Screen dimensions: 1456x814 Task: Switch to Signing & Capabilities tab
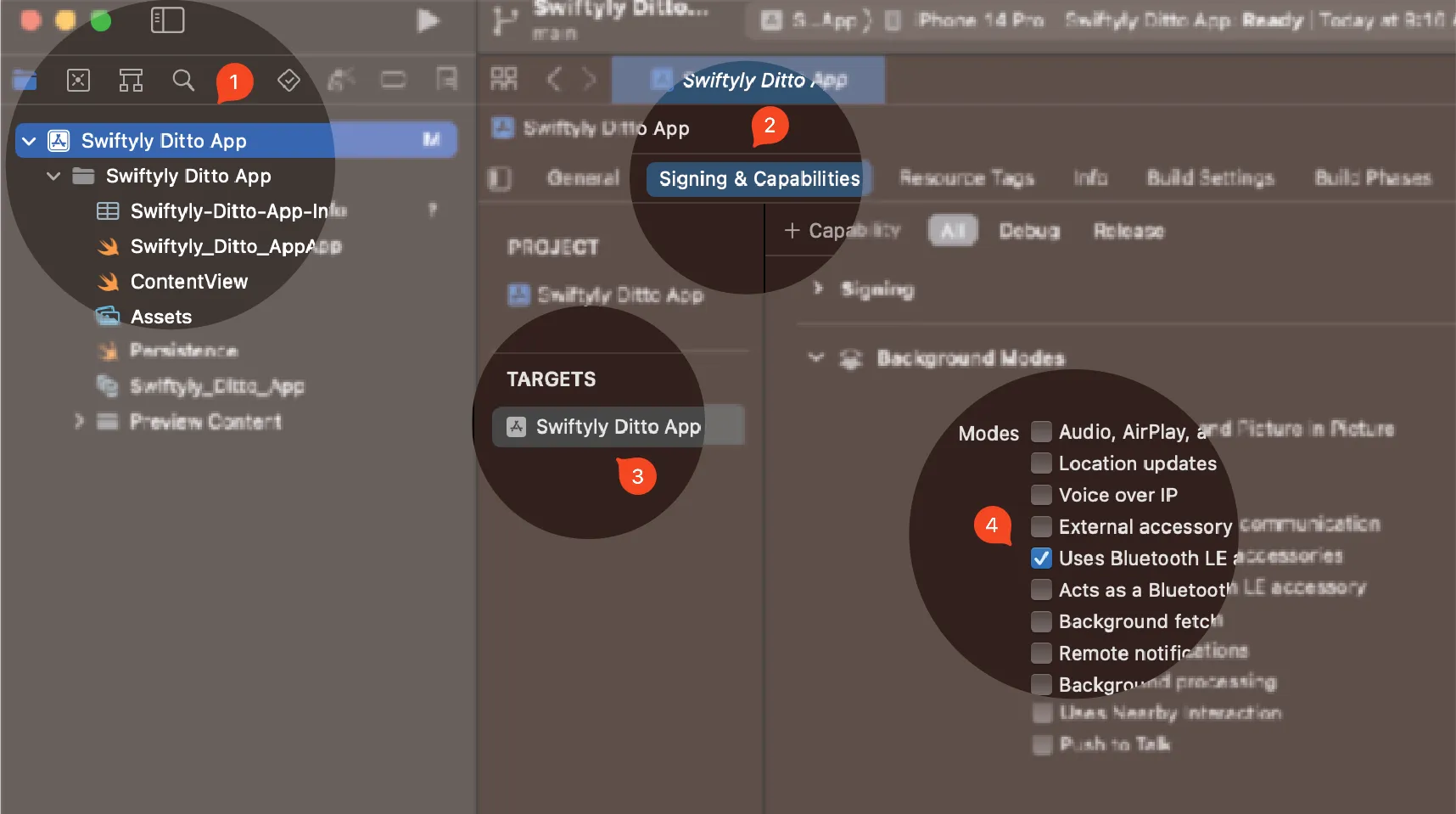click(x=759, y=179)
